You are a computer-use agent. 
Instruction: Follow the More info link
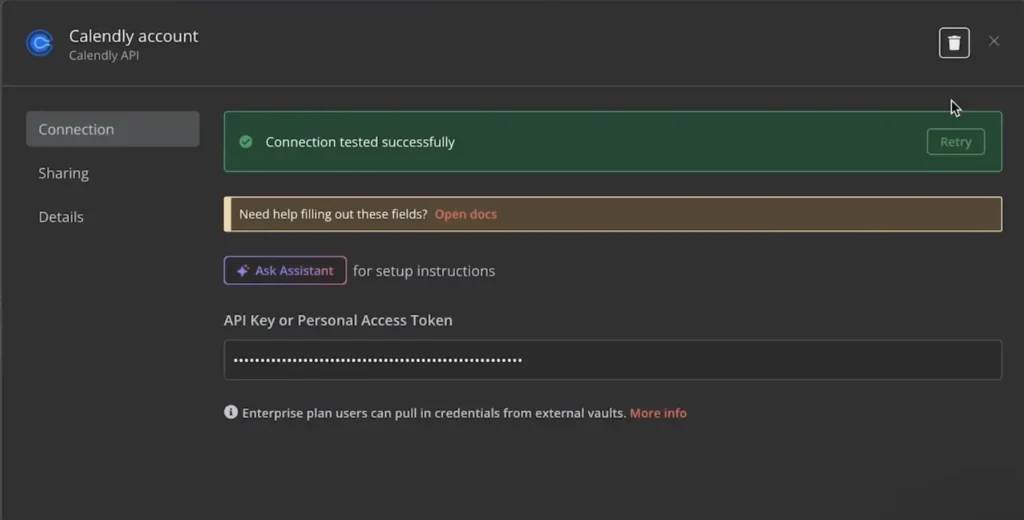tap(658, 413)
